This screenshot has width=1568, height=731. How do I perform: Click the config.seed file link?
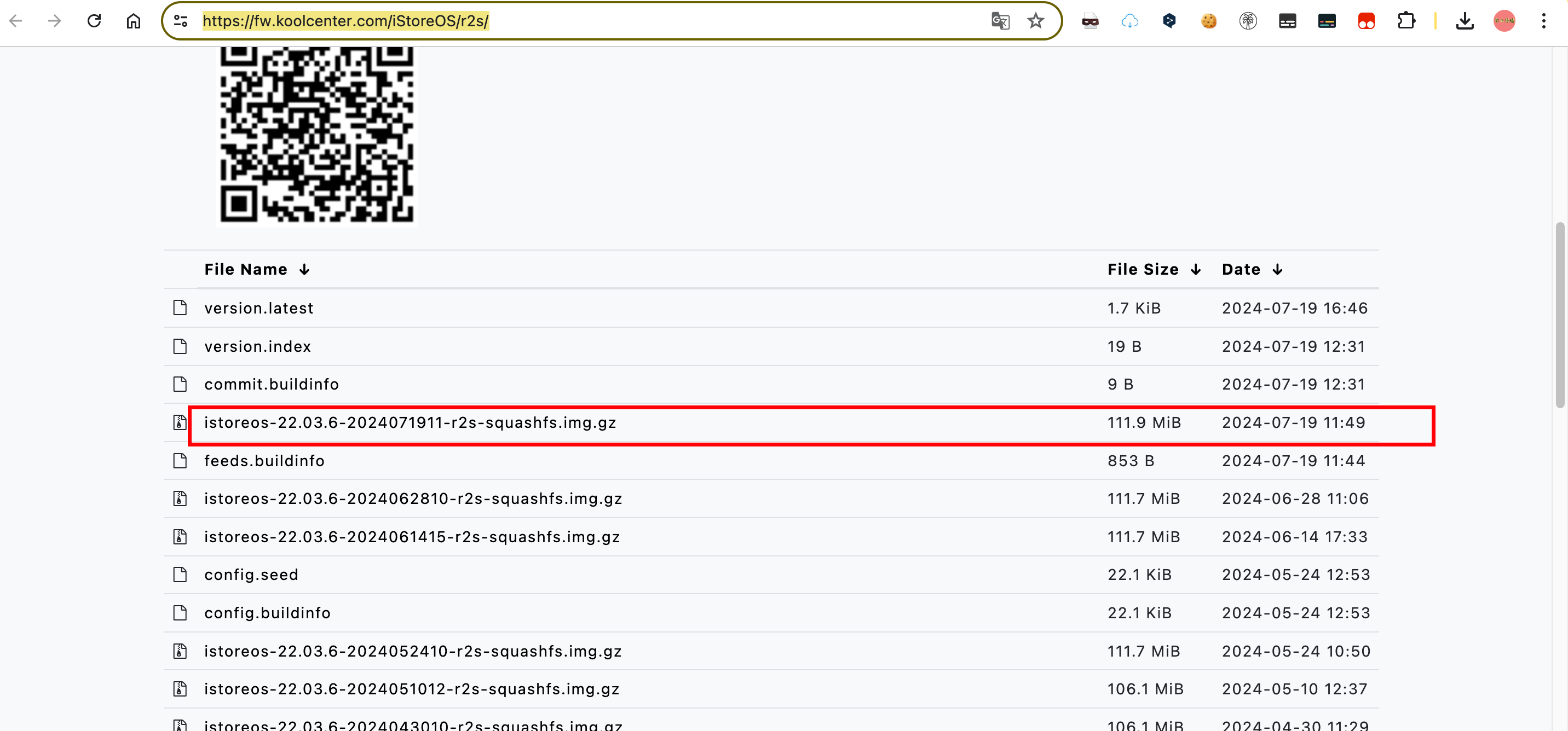tap(251, 575)
